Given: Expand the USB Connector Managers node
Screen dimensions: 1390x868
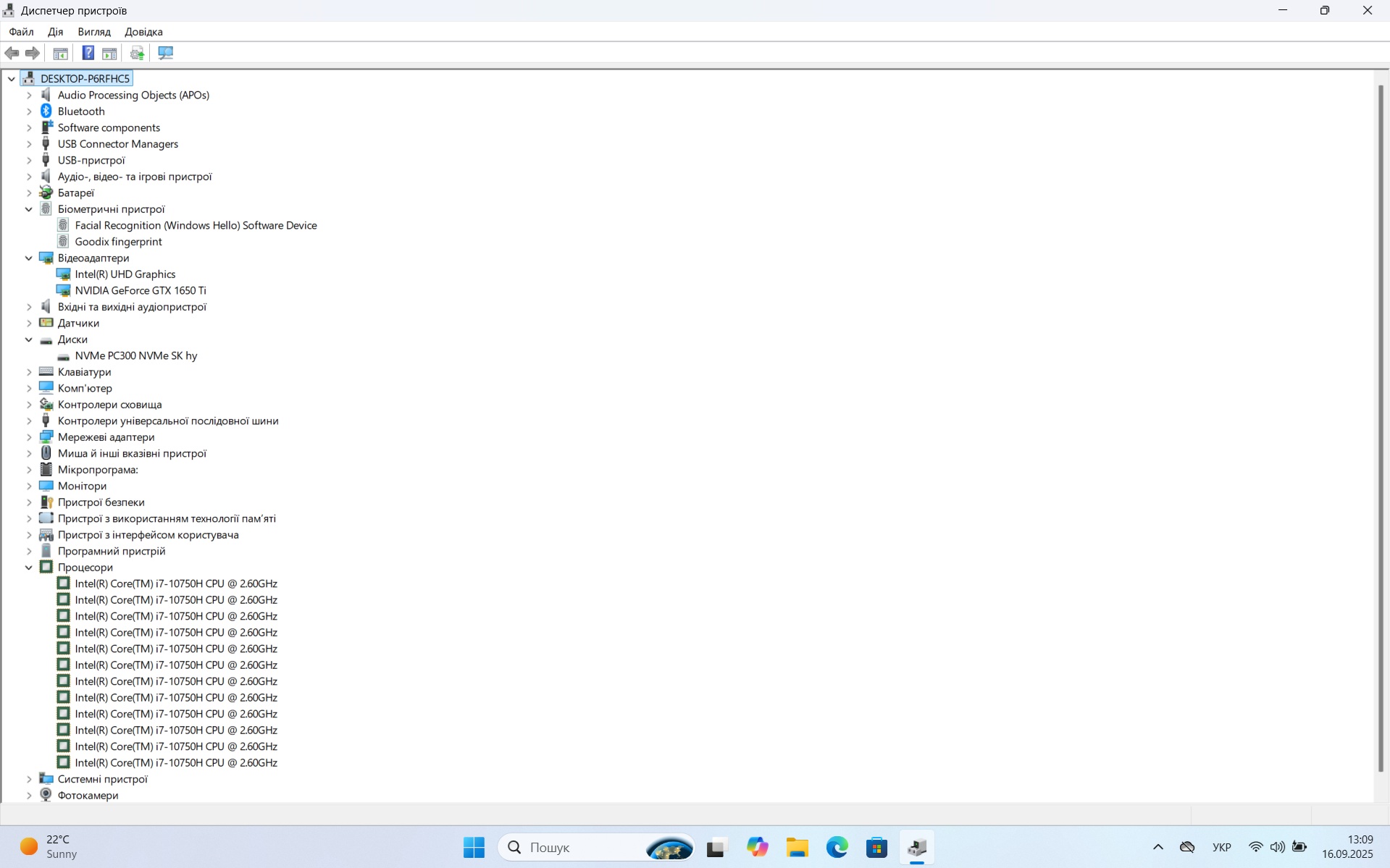Looking at the screenshot, I should [x=29, y=143].
